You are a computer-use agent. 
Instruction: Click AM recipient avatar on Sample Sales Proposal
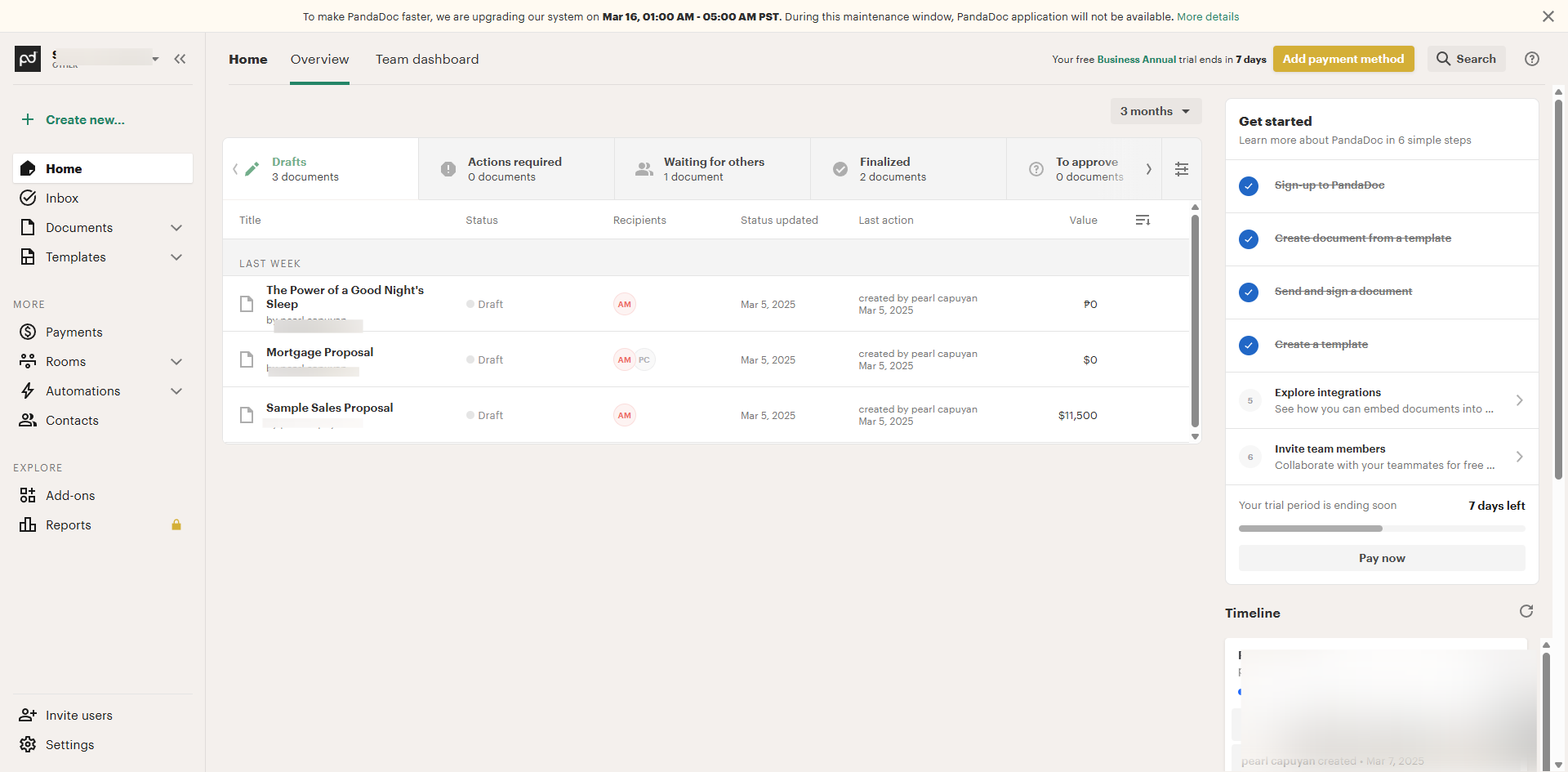(x=625, y=415)
